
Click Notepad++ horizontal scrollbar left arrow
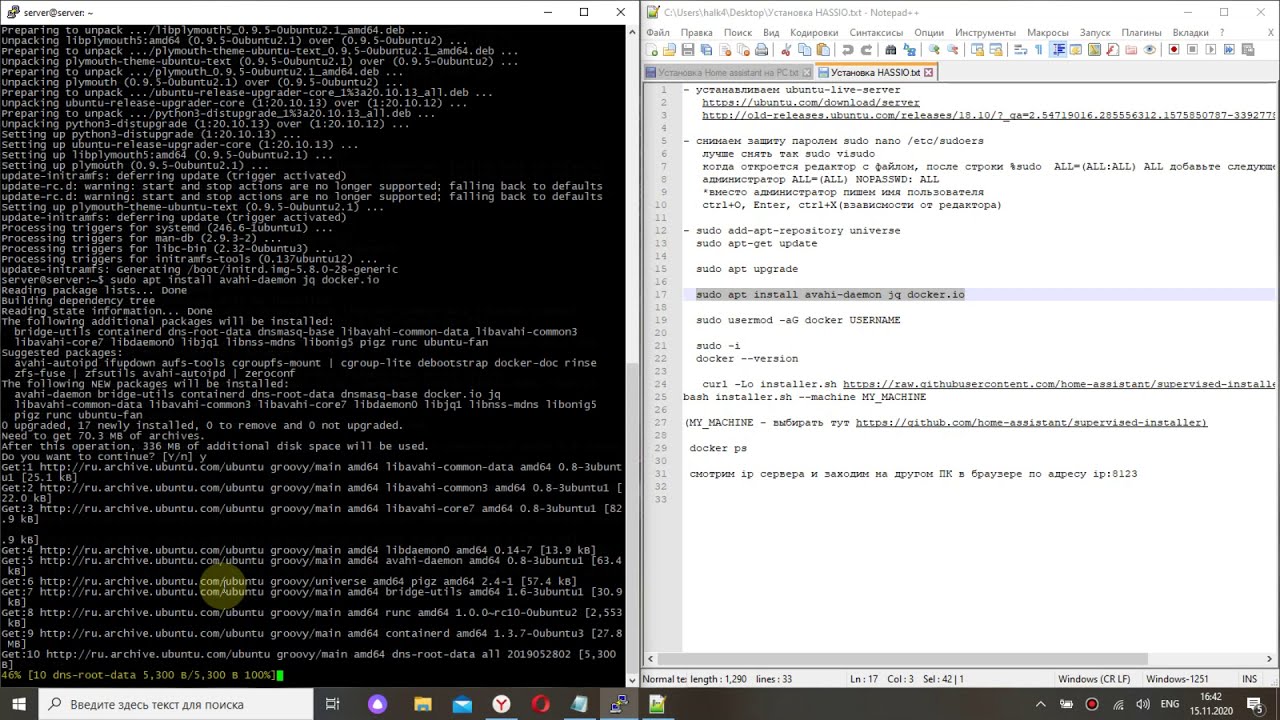(x=650, y=658)
